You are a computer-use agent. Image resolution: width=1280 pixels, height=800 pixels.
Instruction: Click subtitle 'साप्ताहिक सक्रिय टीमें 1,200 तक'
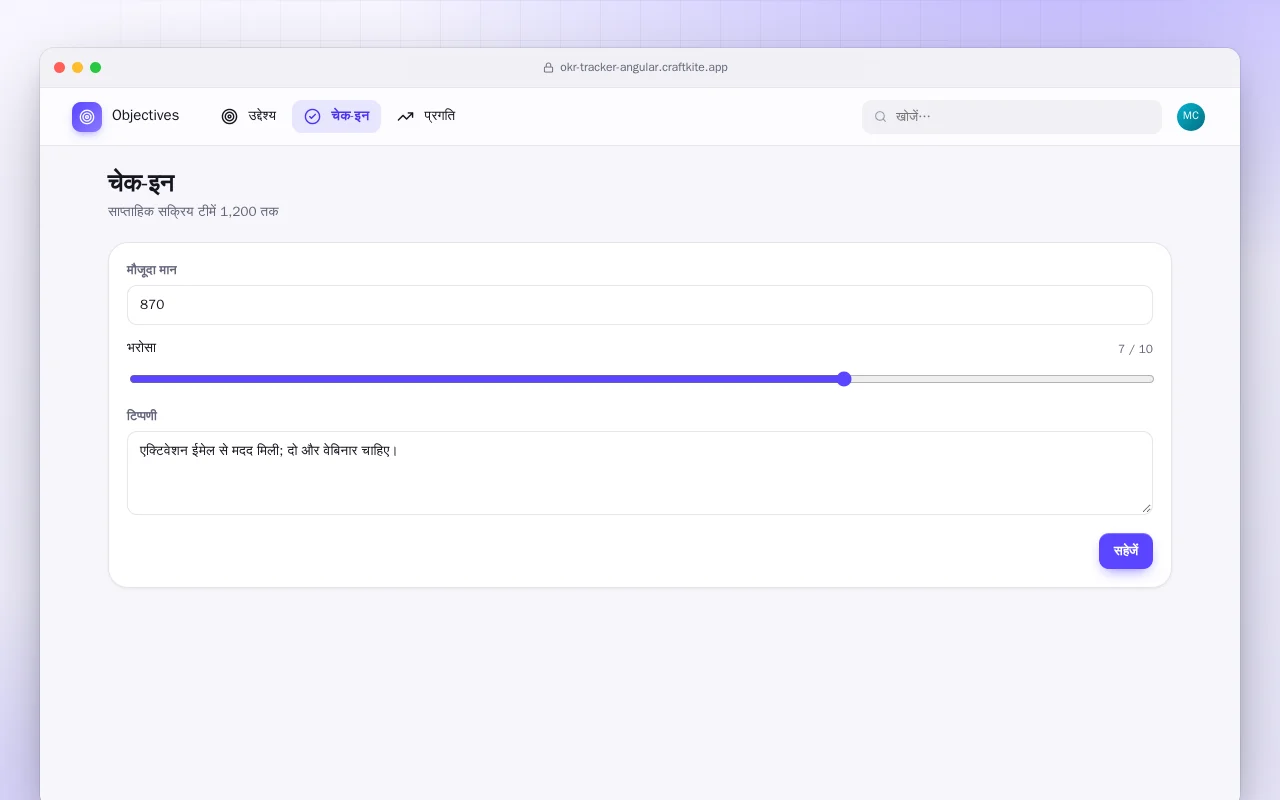[x=193, y=212]
